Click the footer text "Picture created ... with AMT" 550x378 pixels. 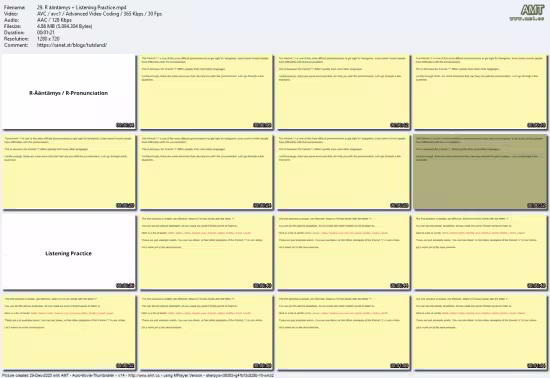click(x=35, y=375)
